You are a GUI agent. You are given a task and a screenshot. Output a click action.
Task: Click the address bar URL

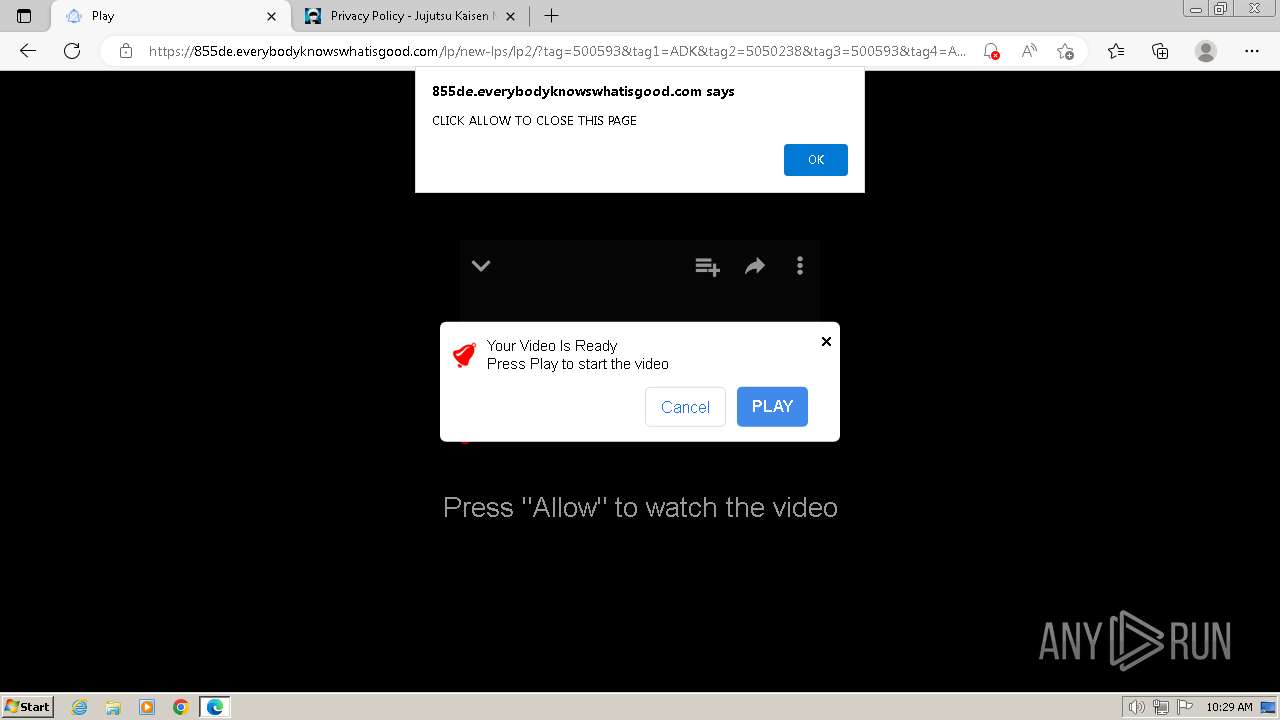[557, 51]
